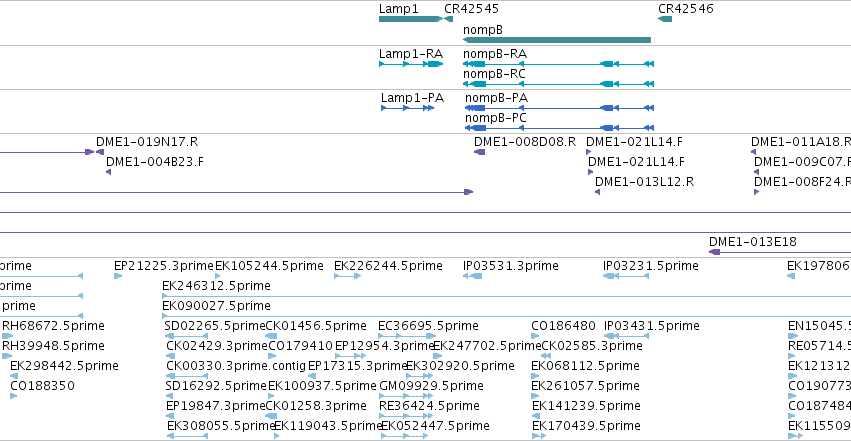Open the IP03531.3prime EST
851x441 pixels.
point(472,276)
